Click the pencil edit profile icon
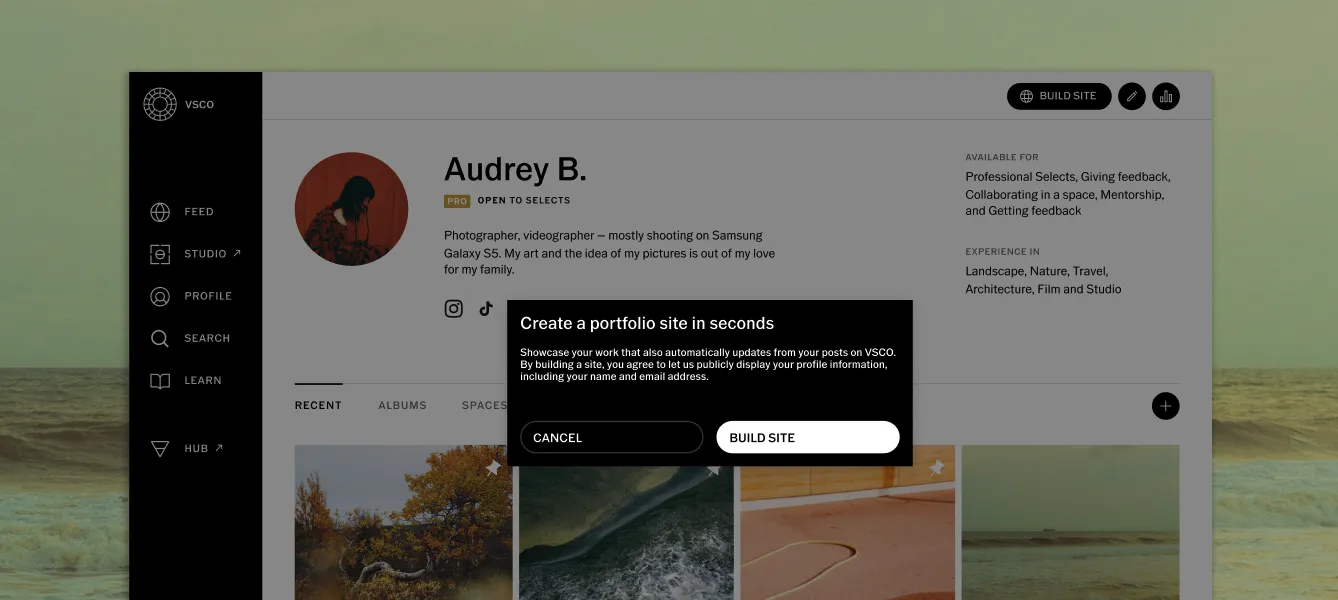Screen dimensions: 1338x600 [x=1131, y=96]
